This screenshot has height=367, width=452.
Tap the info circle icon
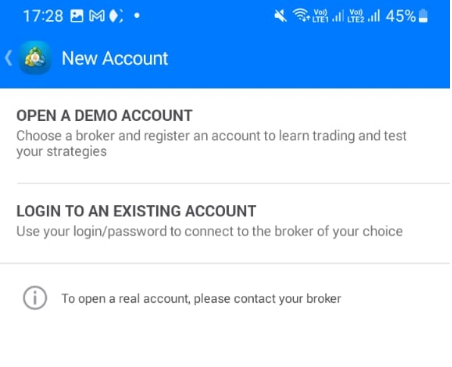[x=35, y=298]
